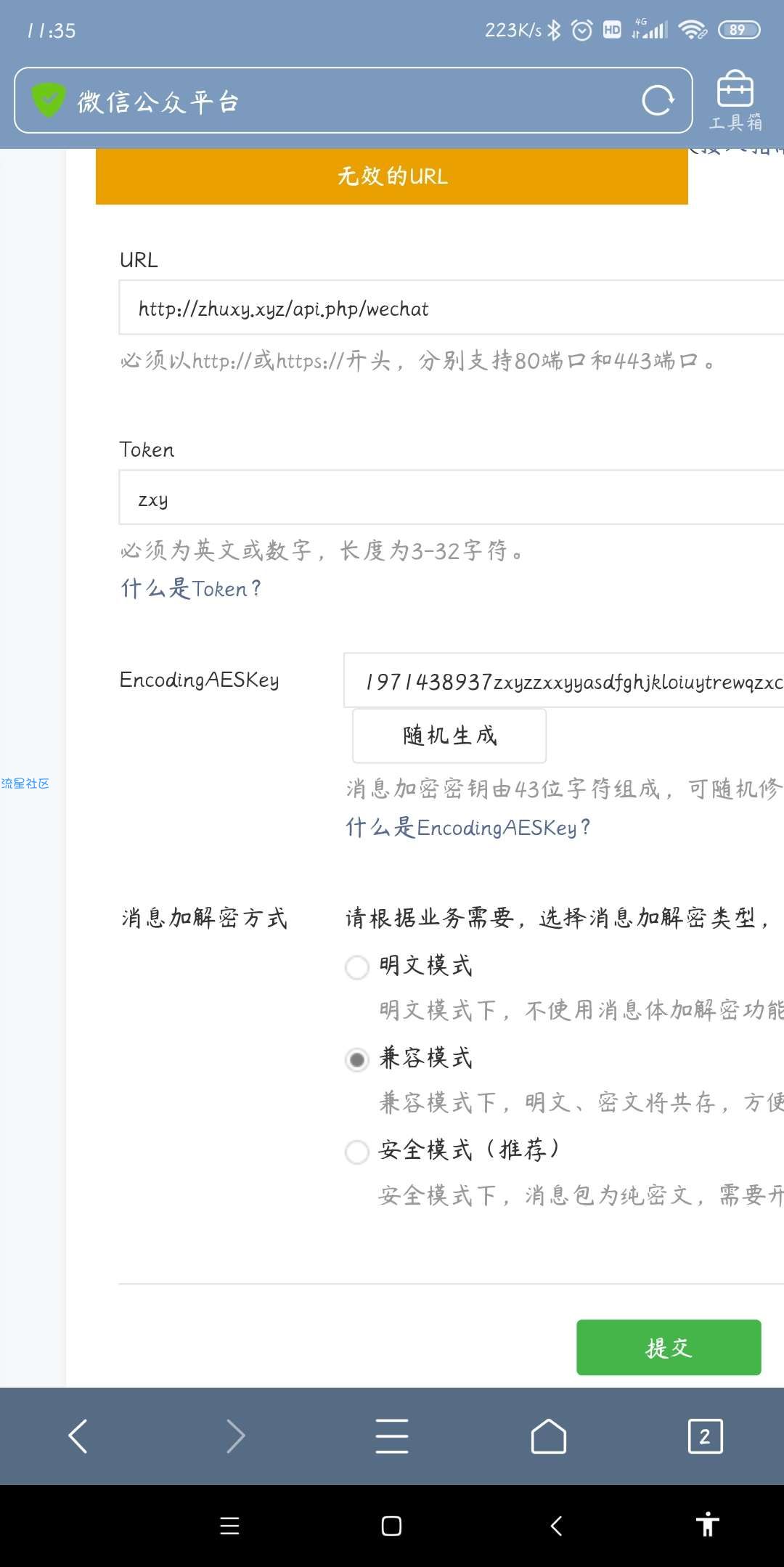Tap the 微信公众平台 address bar title

click(158, 102)
